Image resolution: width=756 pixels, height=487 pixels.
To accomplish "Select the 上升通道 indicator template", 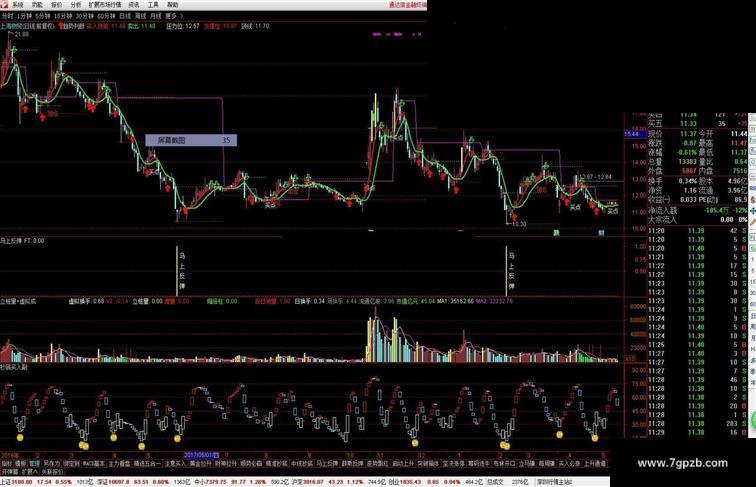I will 594,463.
